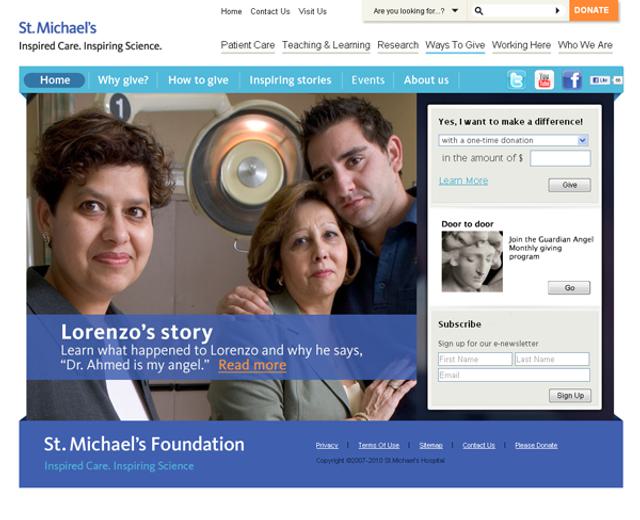Image resolution: width=640 pixels, height=520 pixels.
Task: Click the Guardian Angel statue thumbnail
Action: (x=472, y=261)
